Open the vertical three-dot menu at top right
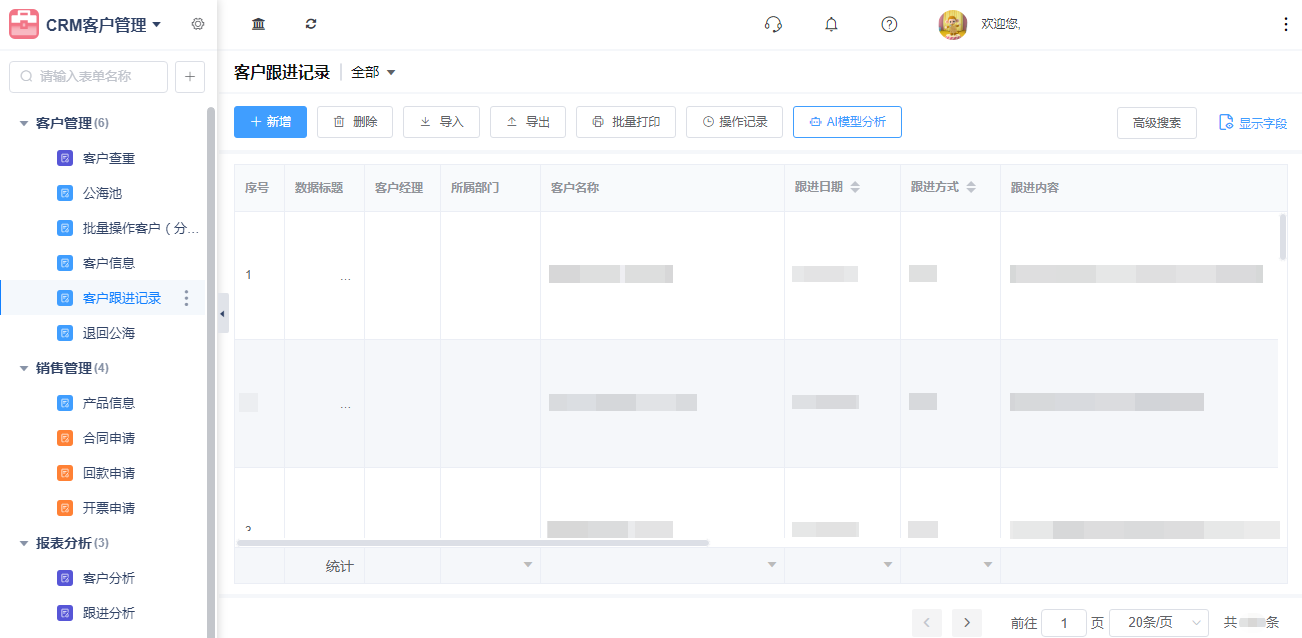Image resolution: width=1302 pixels, height=638 pixels. [x=1286, y=24]
